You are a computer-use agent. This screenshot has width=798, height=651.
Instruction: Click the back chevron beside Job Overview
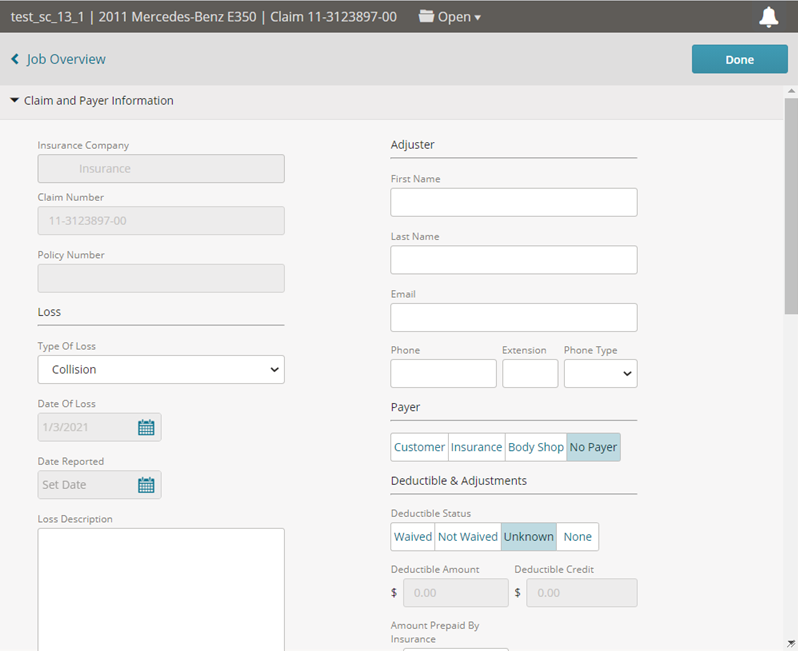pyautogui.click(x=15, y=59)
